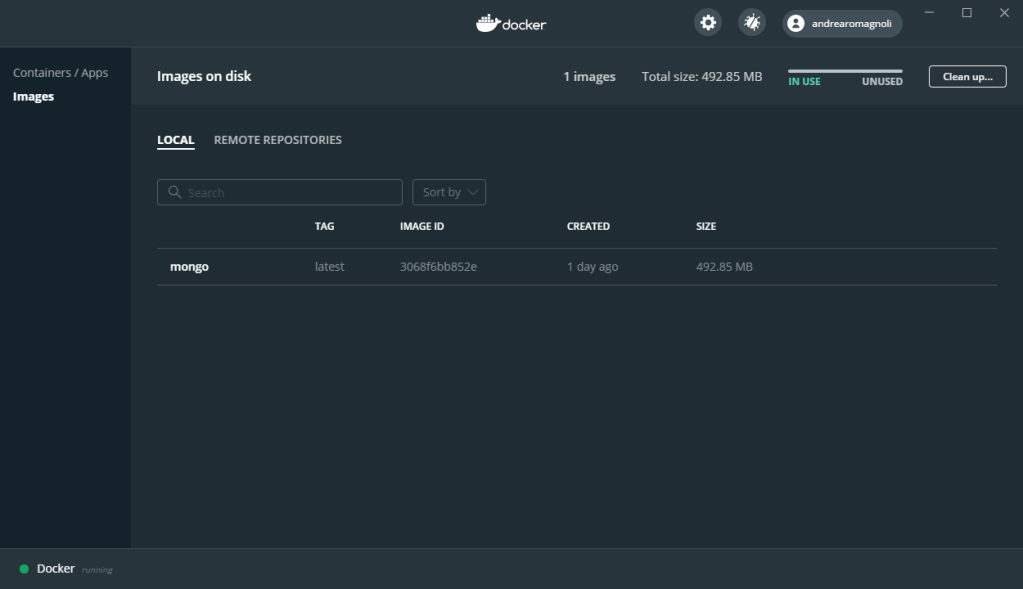This screenshot has width=1023, height=589.
Task: Click the 1 images count
Action: [x=590, y=76]
